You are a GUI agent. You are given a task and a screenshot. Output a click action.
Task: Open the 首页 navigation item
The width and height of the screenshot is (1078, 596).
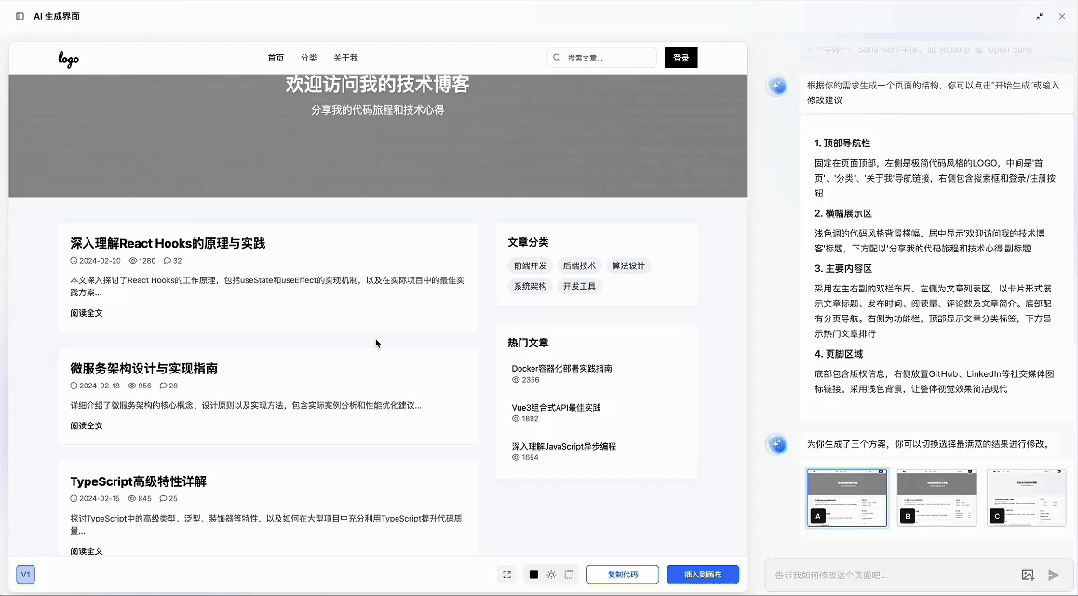tap(276, 58)
